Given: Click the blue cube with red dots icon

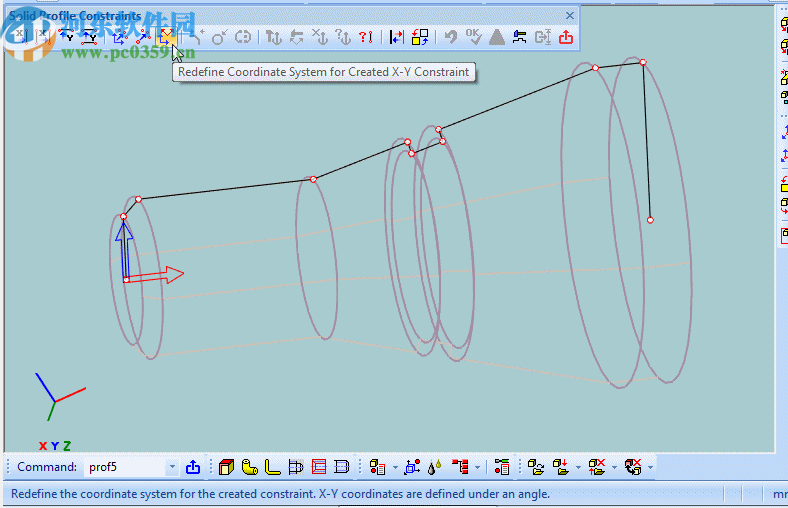Looking at the screenshot, I should (412, 467).
